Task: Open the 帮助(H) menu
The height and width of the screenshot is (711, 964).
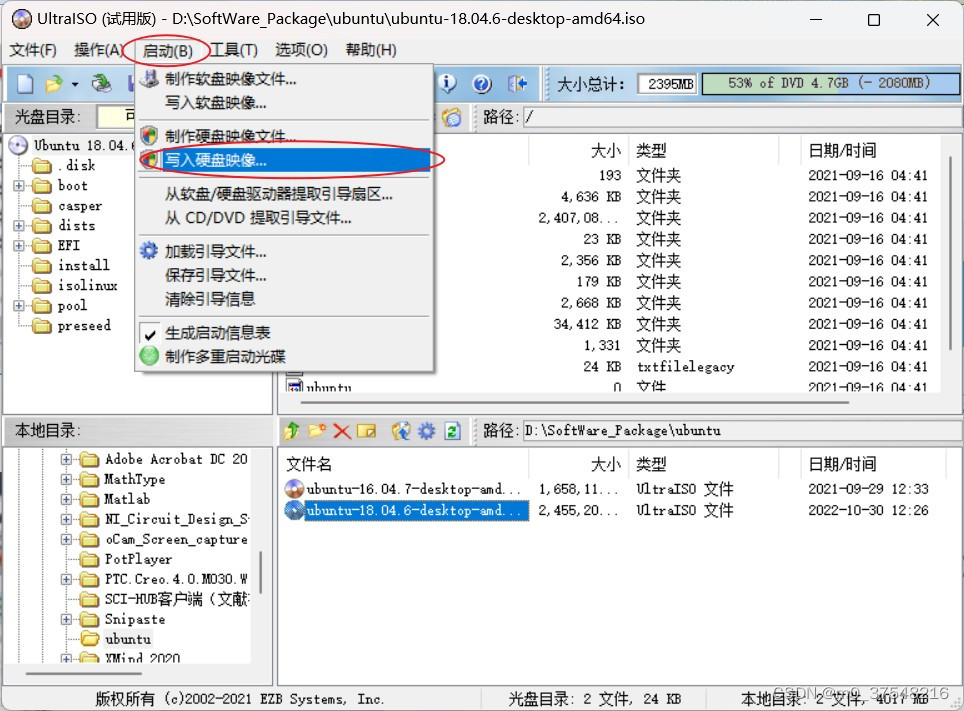Action: coord(371,50)
